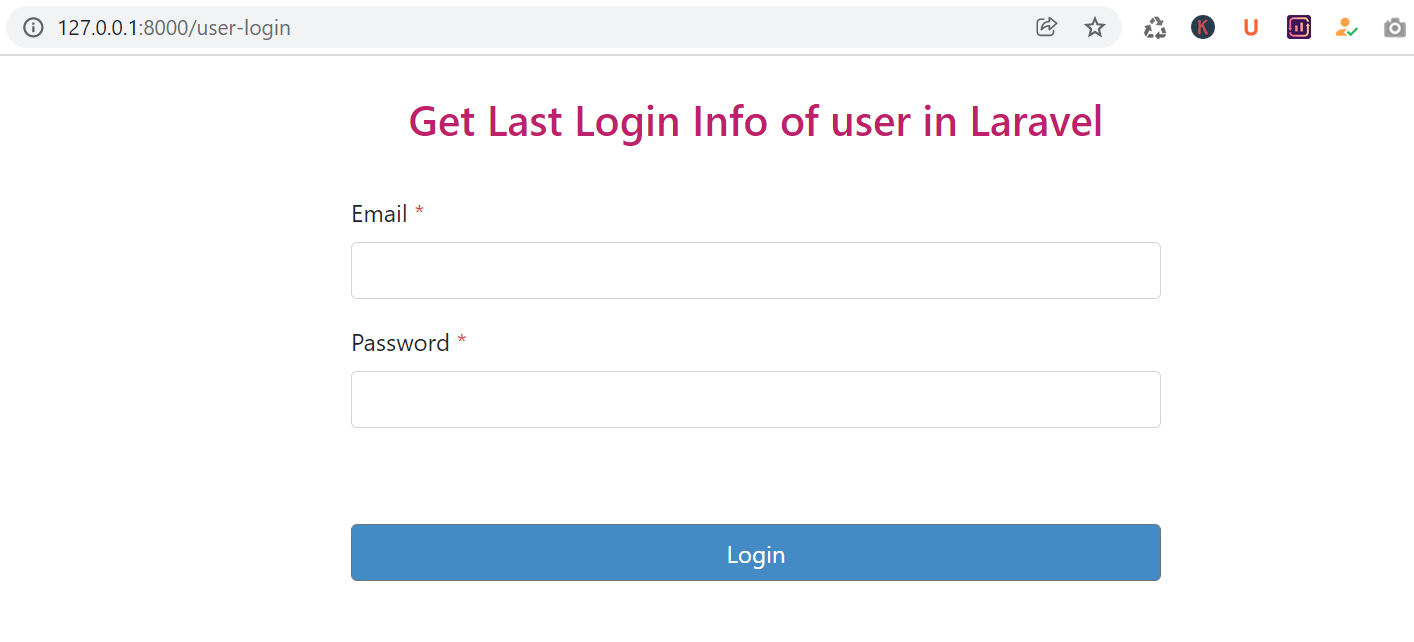Click the '127.0.0.1' host in the URL
Viewport: 1414px width, 642px height.
[x=98, y=27]
